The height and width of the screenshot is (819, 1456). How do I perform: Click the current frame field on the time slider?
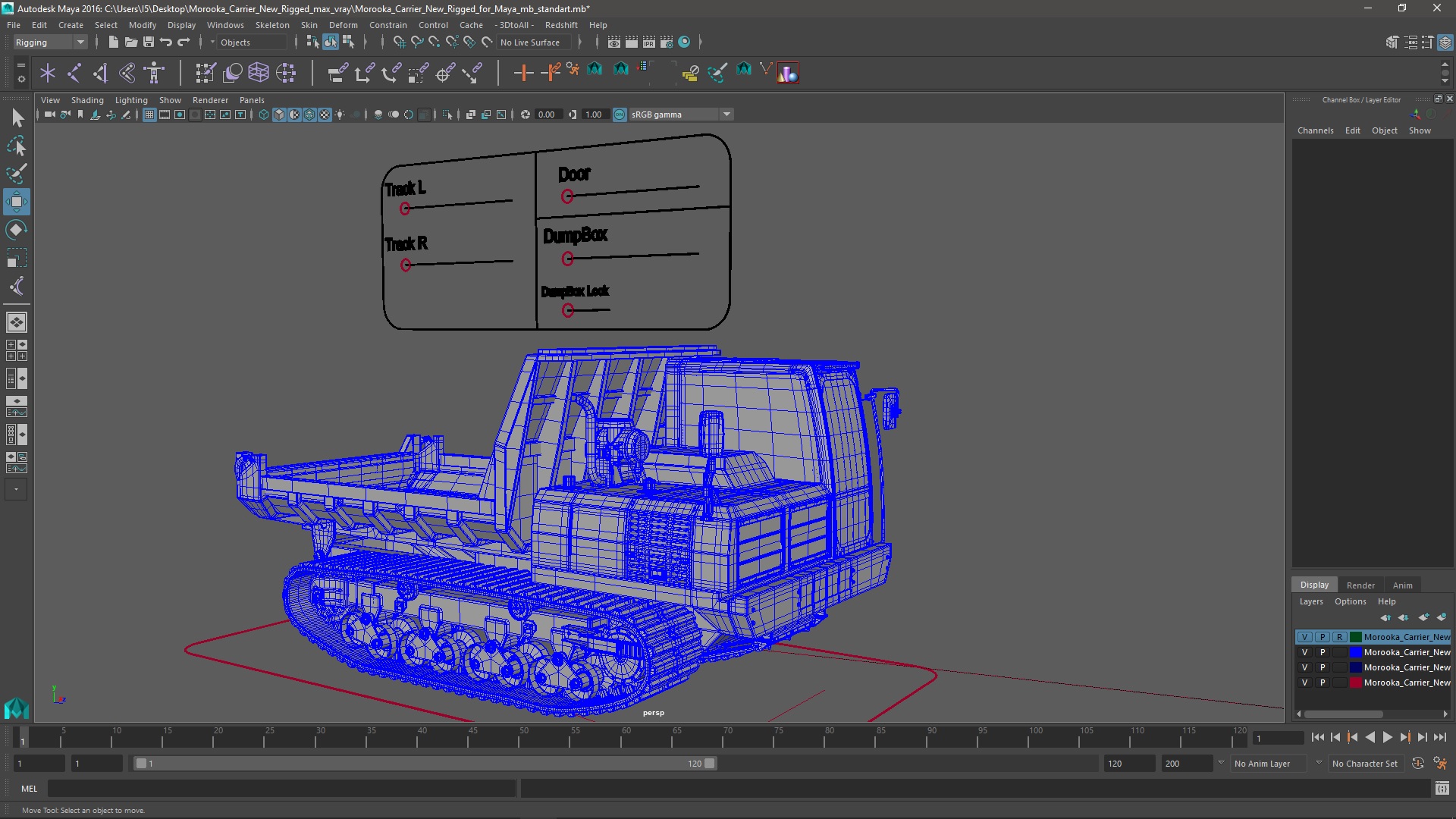coord(1279,738)
